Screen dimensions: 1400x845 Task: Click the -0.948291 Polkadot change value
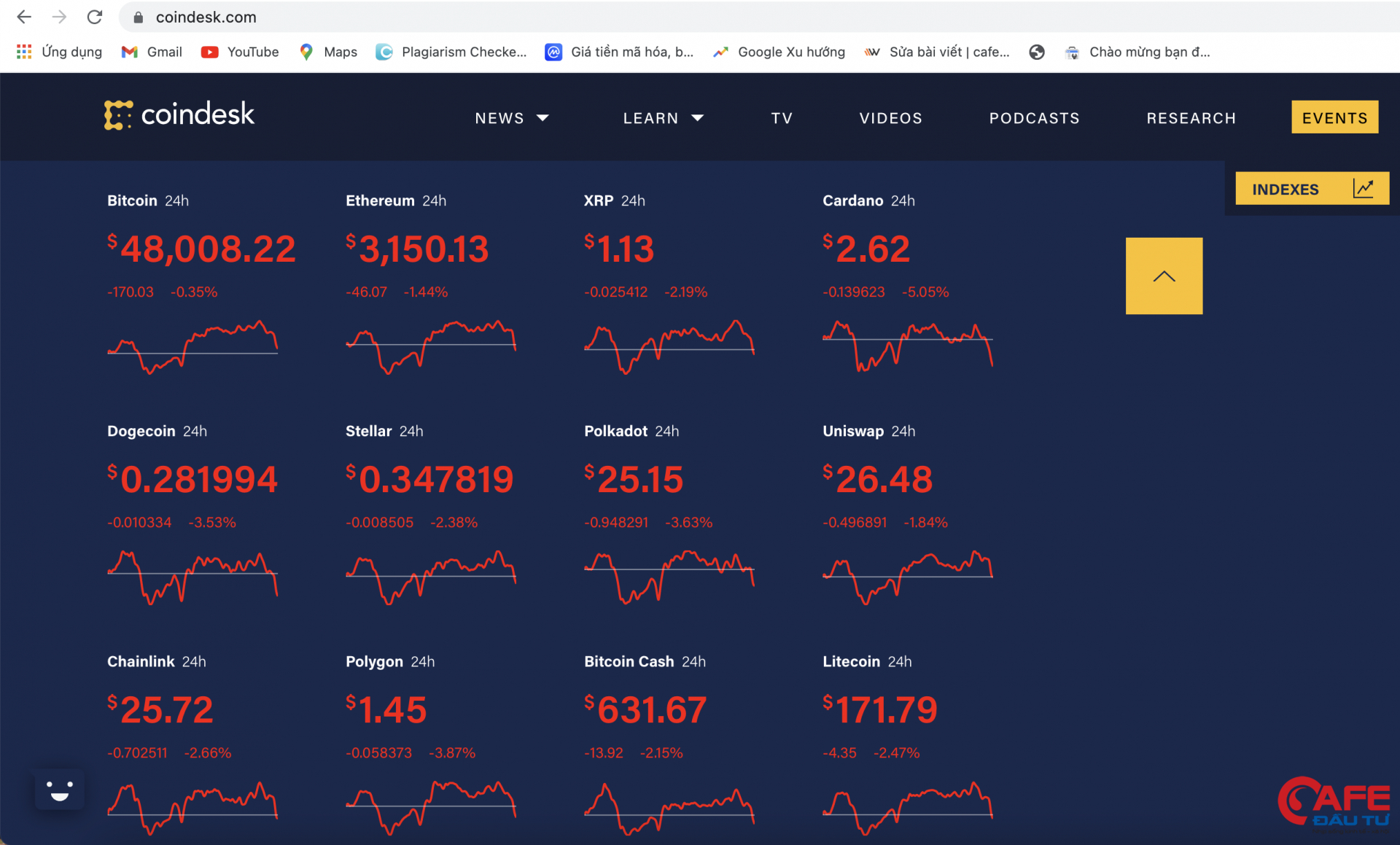(616, 522)
